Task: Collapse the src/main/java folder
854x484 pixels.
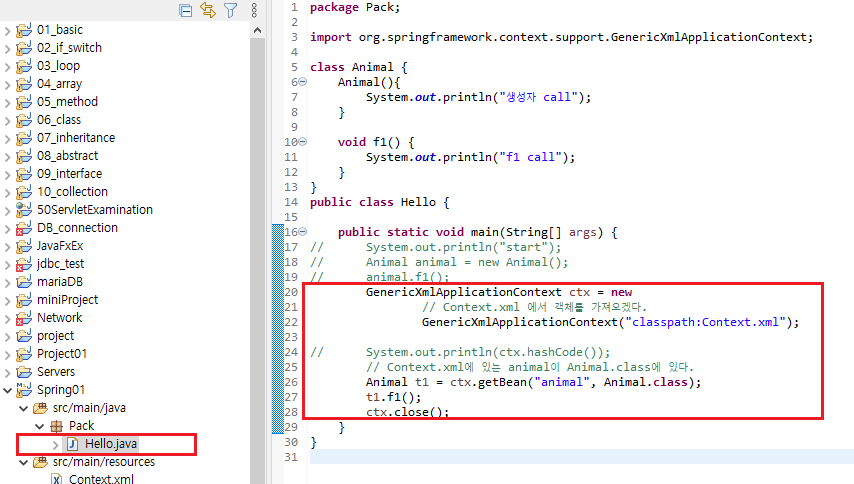Action: point(23,408)
